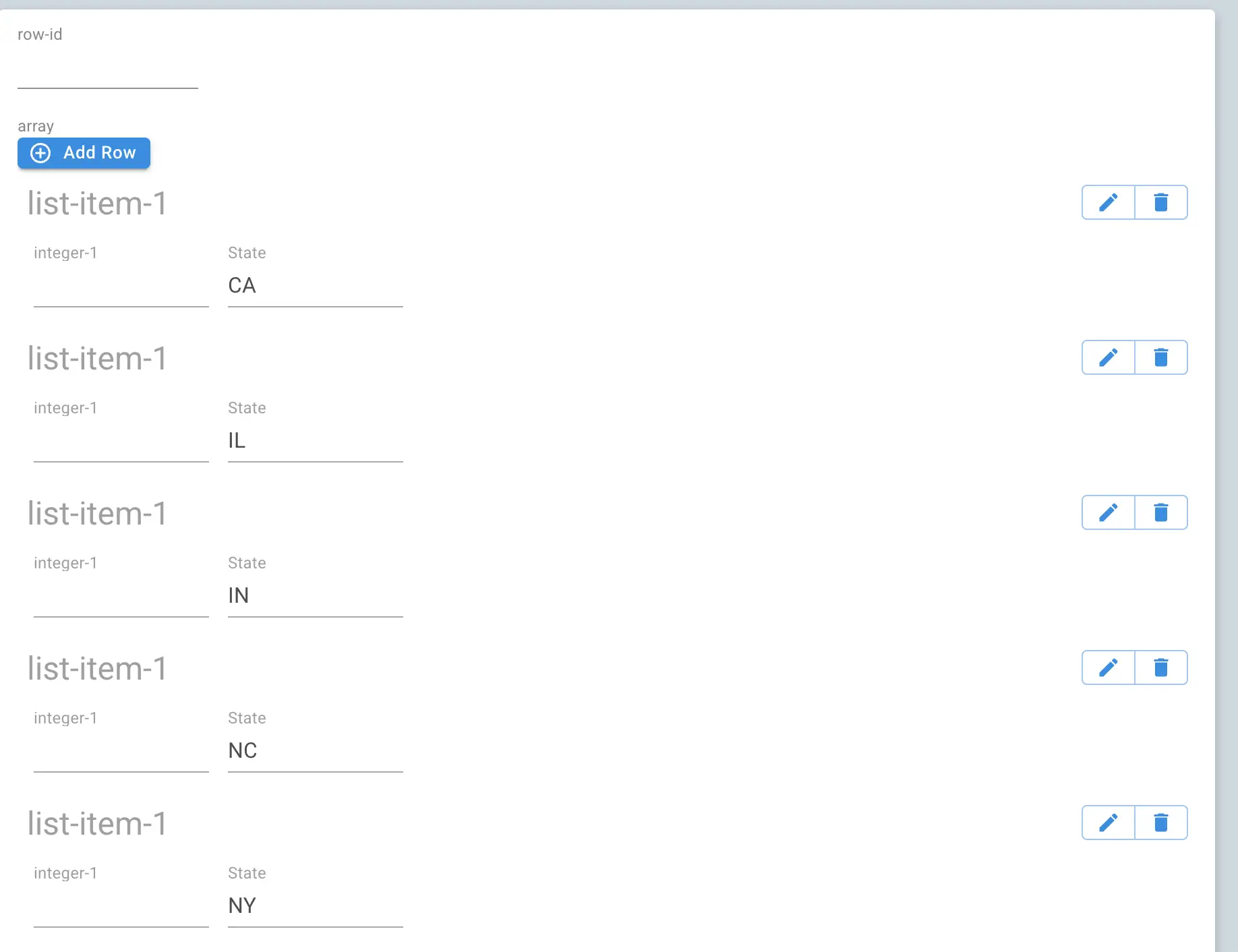Edit the IN state list item
1238x952 pixels.
pyautogui.click(x=1107, y=512)
